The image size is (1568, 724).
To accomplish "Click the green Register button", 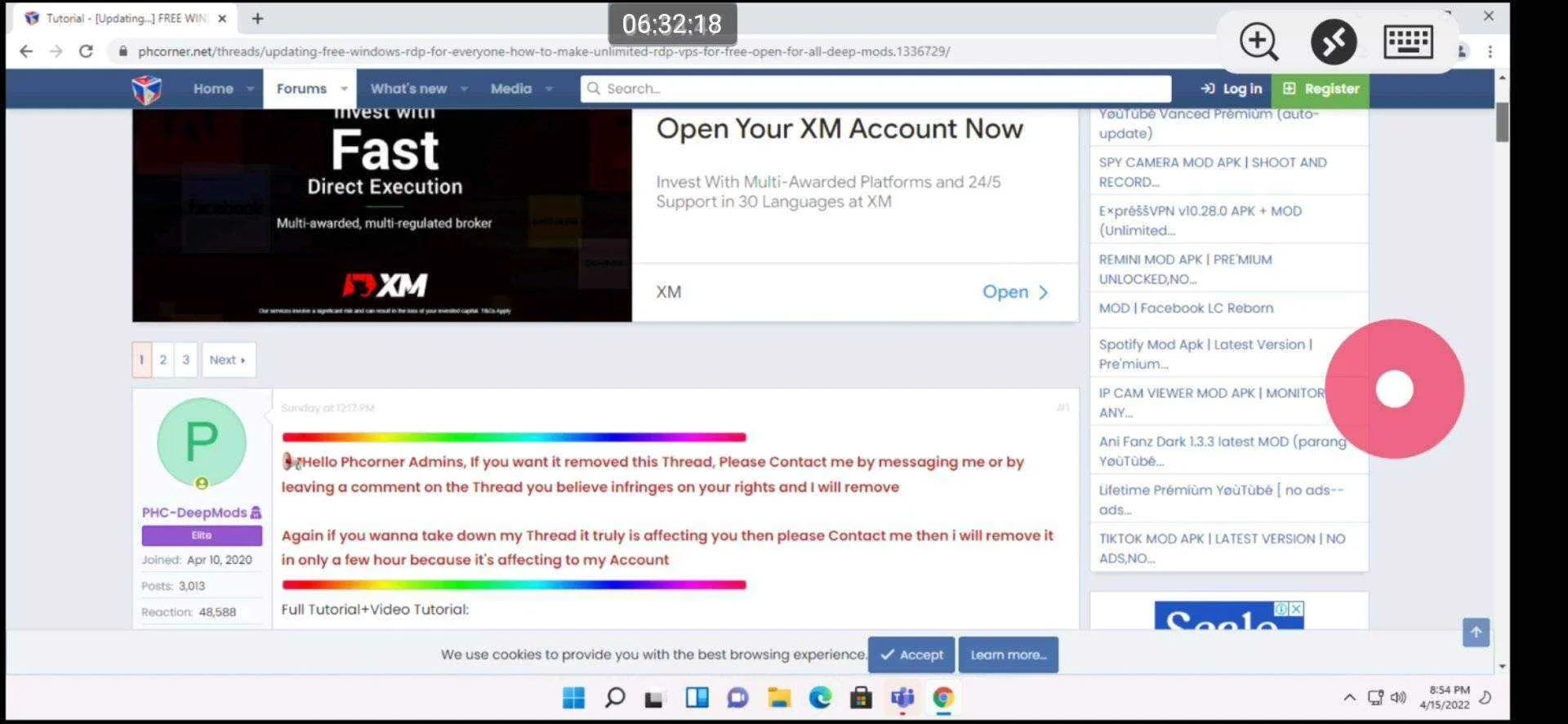I will pyautogui.click(x=1321, y=89).
